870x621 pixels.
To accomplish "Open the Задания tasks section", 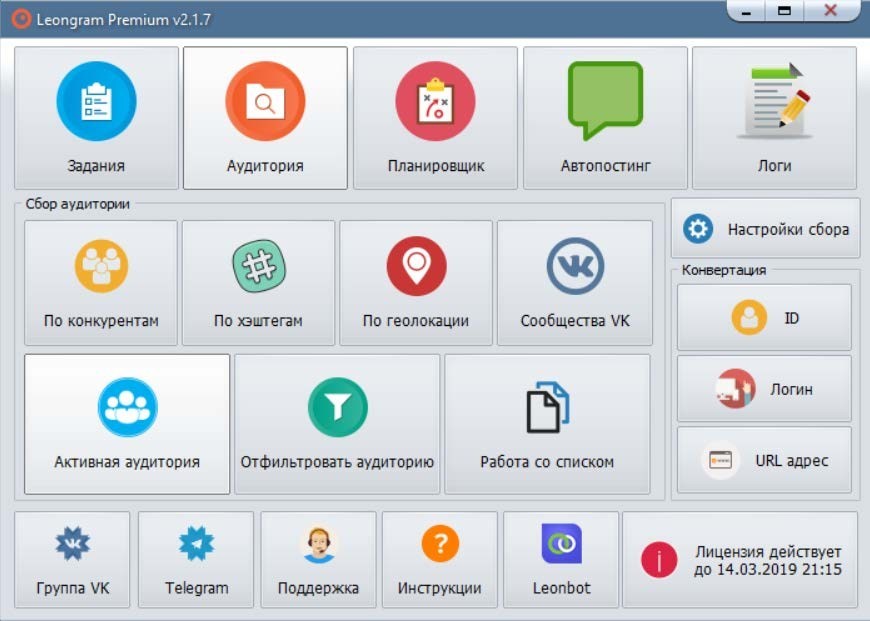I will [96, 118].
